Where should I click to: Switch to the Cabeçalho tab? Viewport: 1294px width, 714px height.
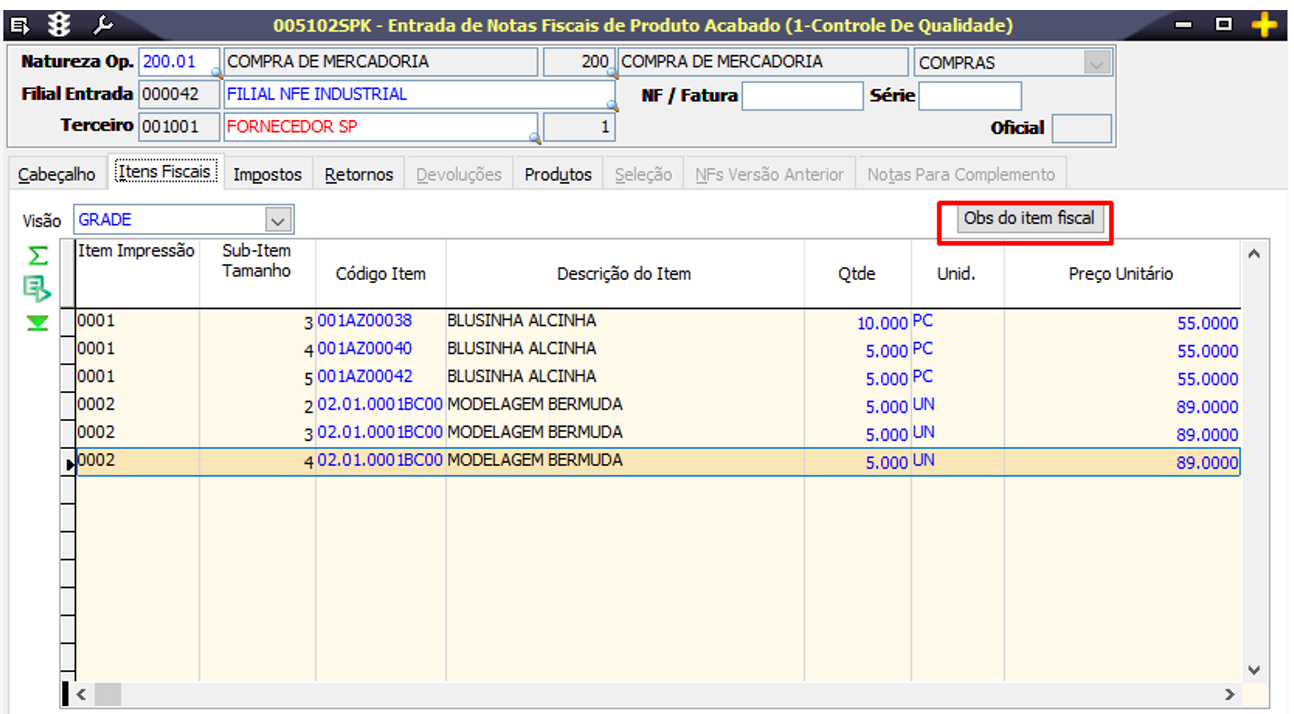57,175
